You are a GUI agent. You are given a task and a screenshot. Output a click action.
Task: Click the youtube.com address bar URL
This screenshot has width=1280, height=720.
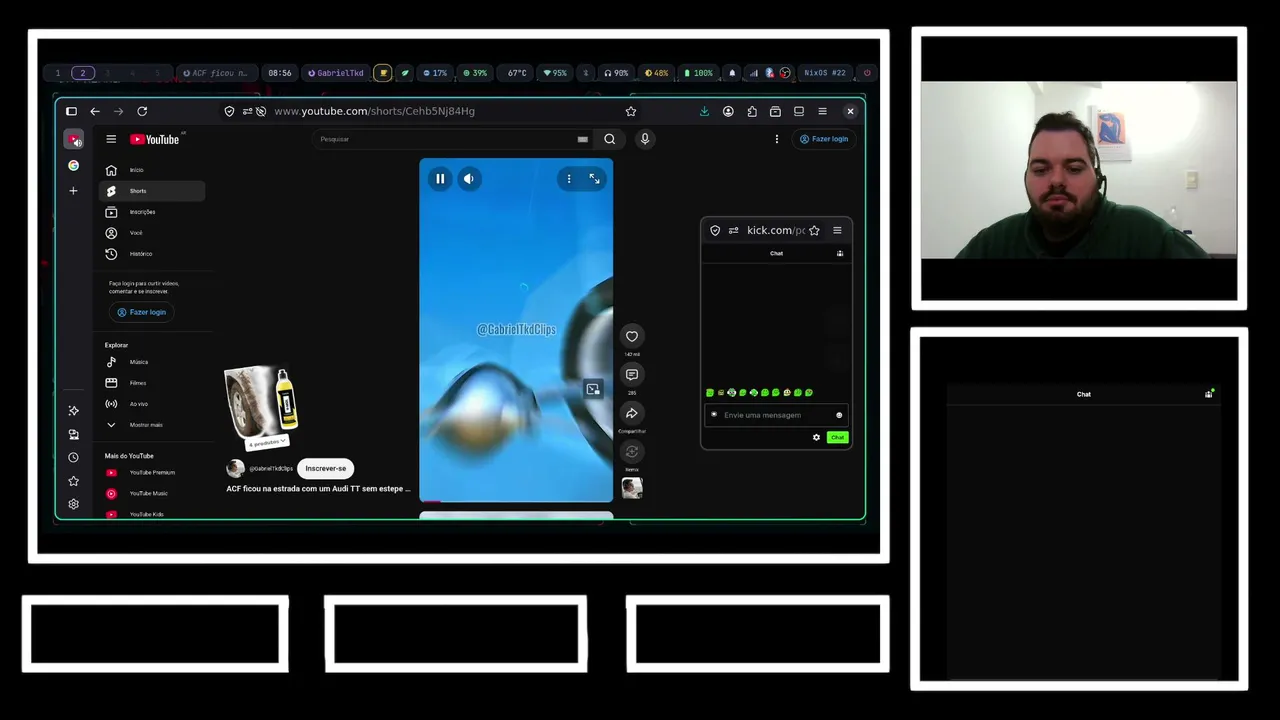point(375,111)
